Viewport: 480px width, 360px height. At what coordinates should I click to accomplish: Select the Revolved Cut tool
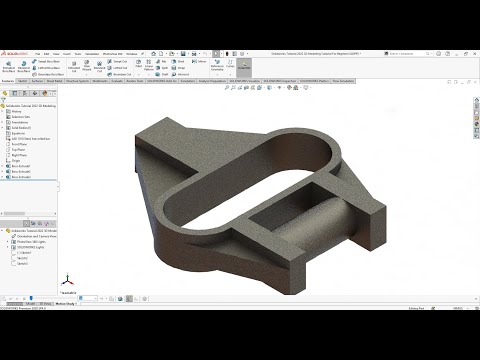click(99, 66)
